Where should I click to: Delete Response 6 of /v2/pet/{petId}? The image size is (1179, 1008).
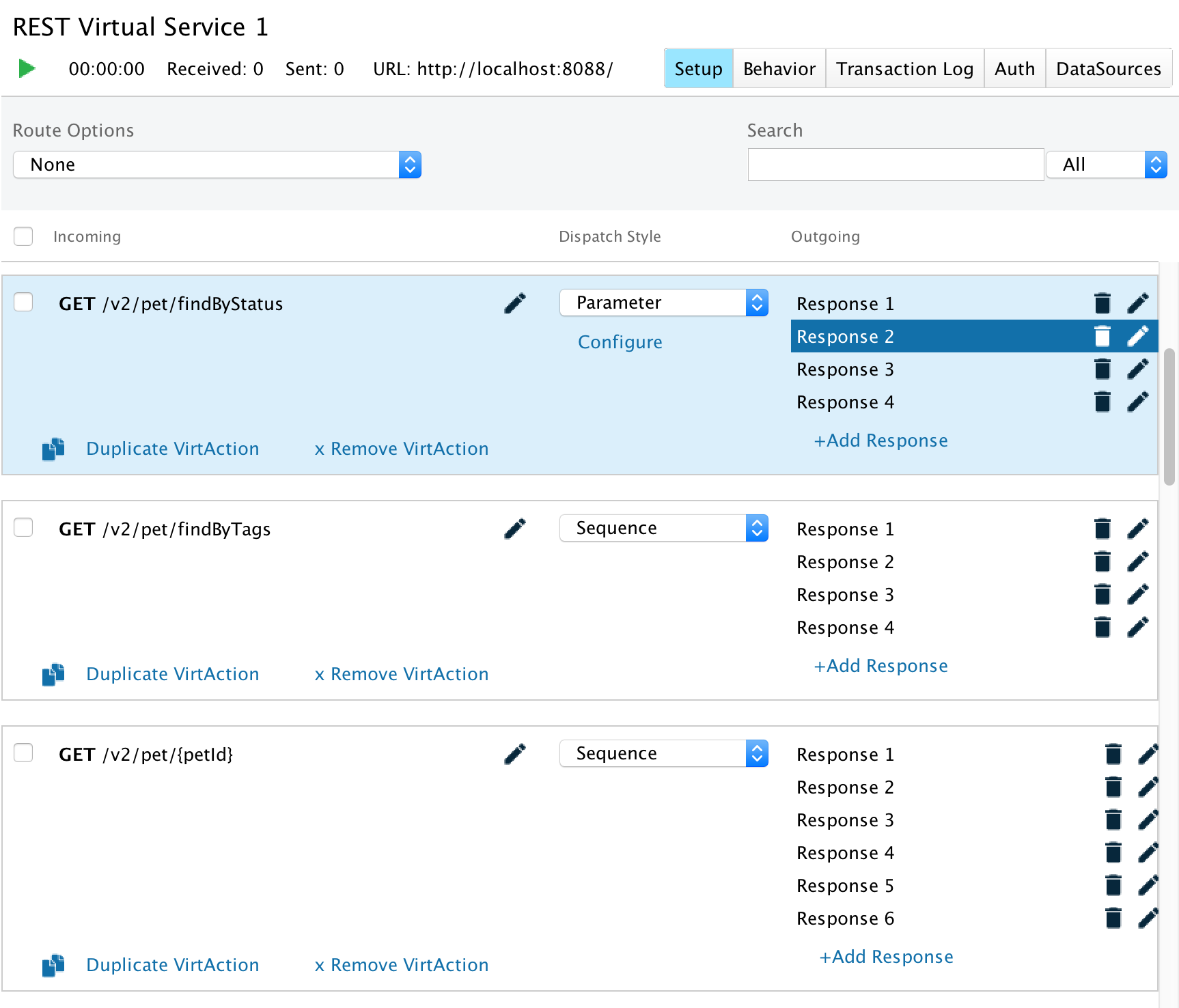point(1113,919)
